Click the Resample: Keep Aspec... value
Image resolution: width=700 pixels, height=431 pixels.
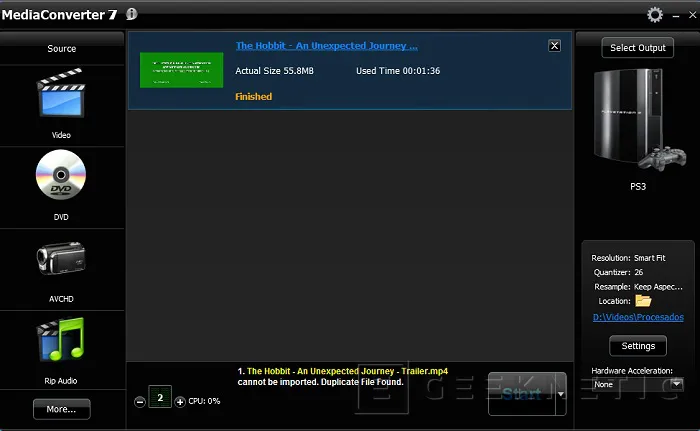658,286
